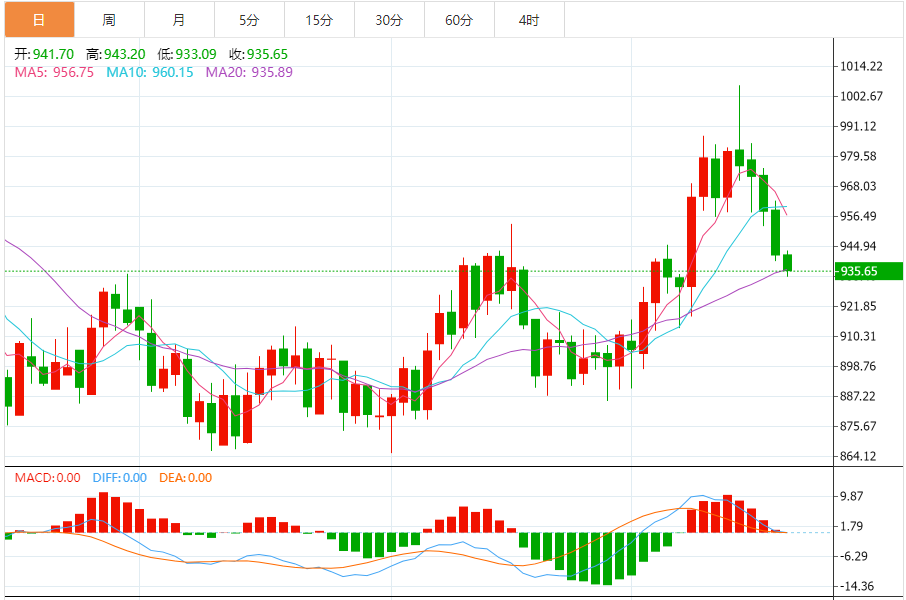Switch to the 周 weekly tab
The image size is (906, 600).
click(x=109, y=20)
